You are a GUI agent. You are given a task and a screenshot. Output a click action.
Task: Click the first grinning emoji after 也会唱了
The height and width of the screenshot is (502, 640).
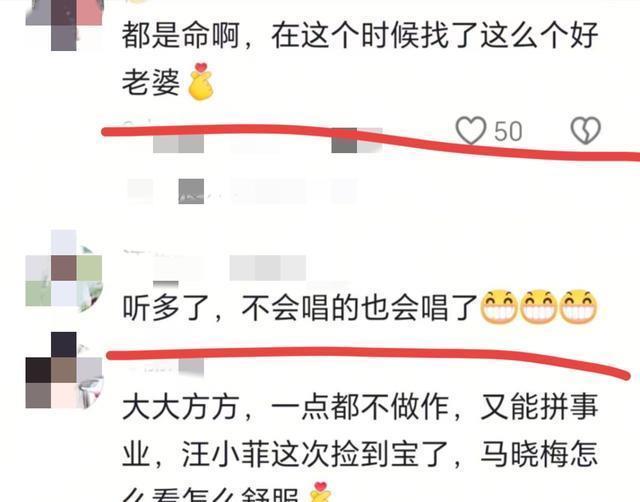point(499,307)
